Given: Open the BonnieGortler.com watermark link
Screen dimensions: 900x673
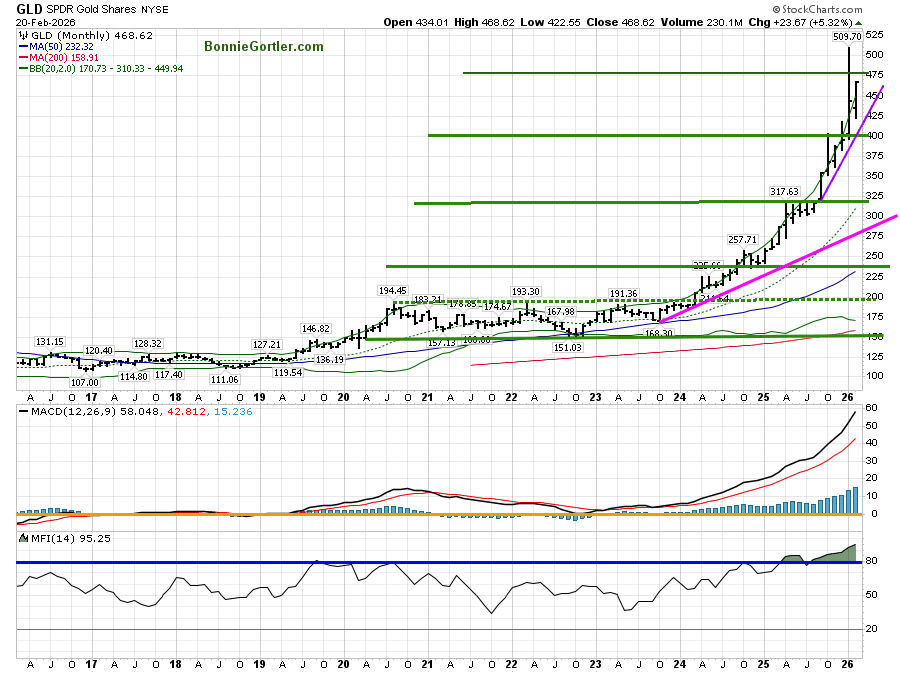Looking at the screenshot, I should (264, 46).
